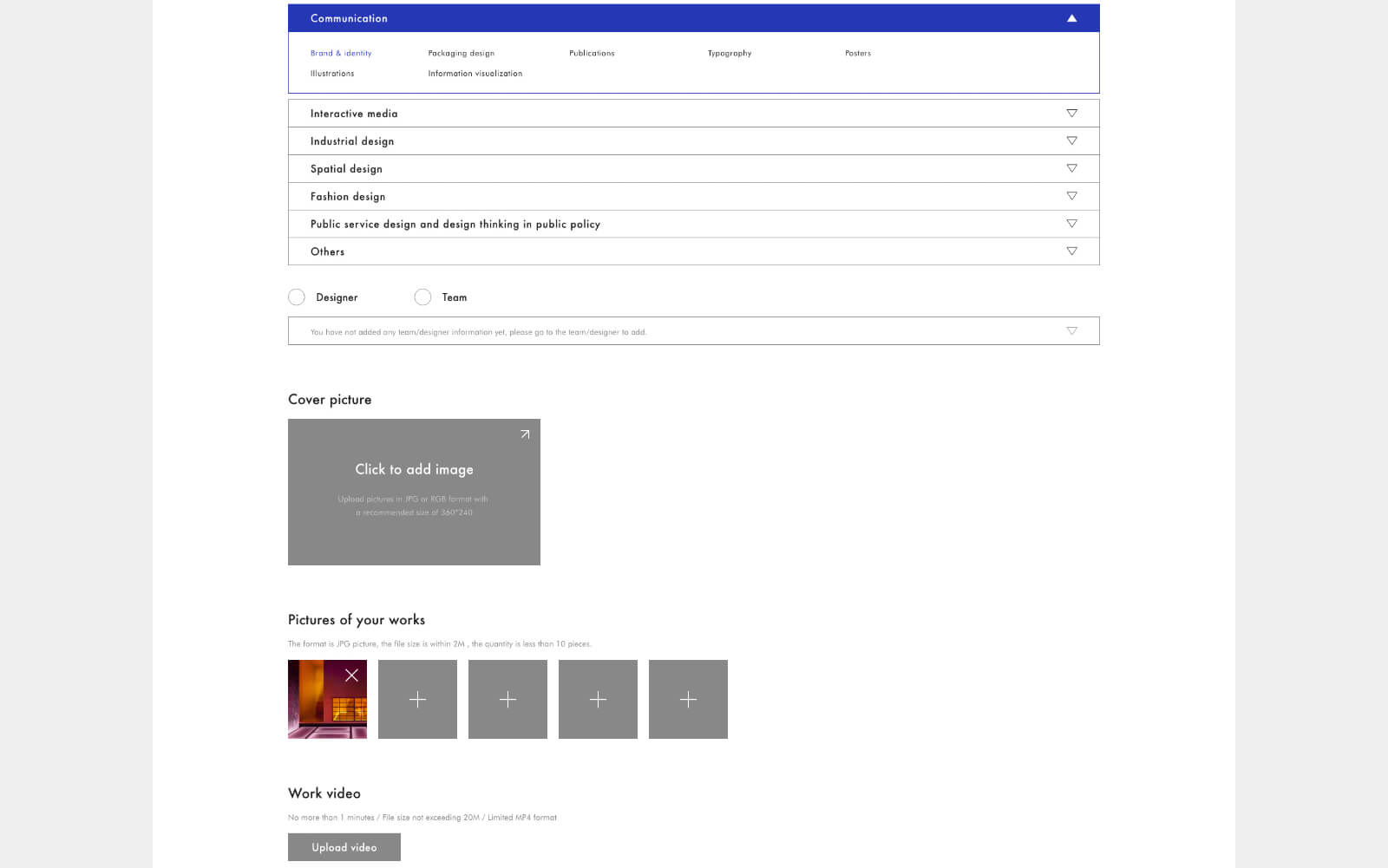Add picture in second empty plus slot
The height and width of the screenshot is (868, 1388).
(x=507, y=700)
